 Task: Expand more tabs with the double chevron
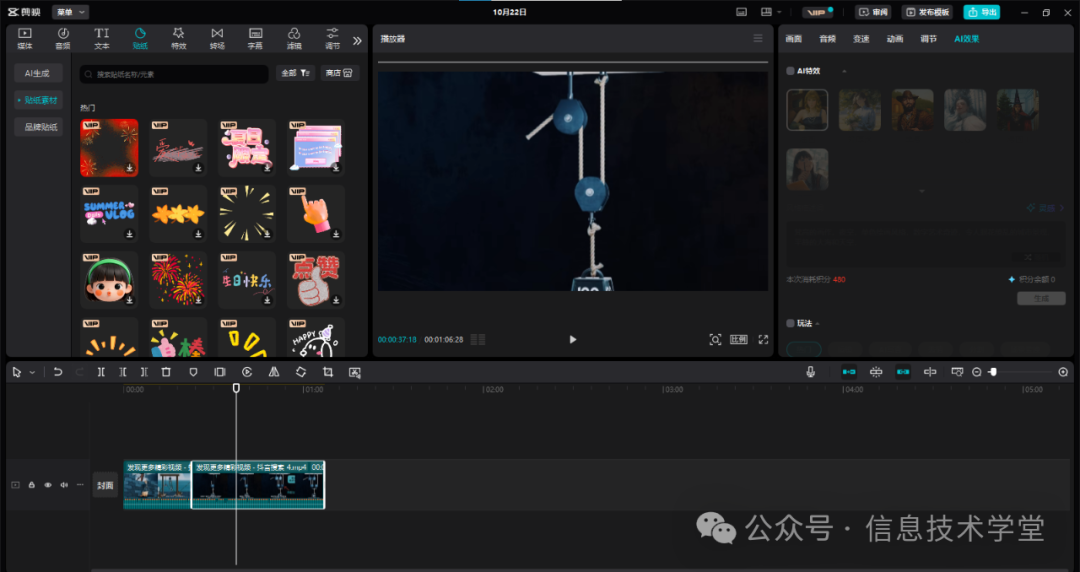(357, 41)
